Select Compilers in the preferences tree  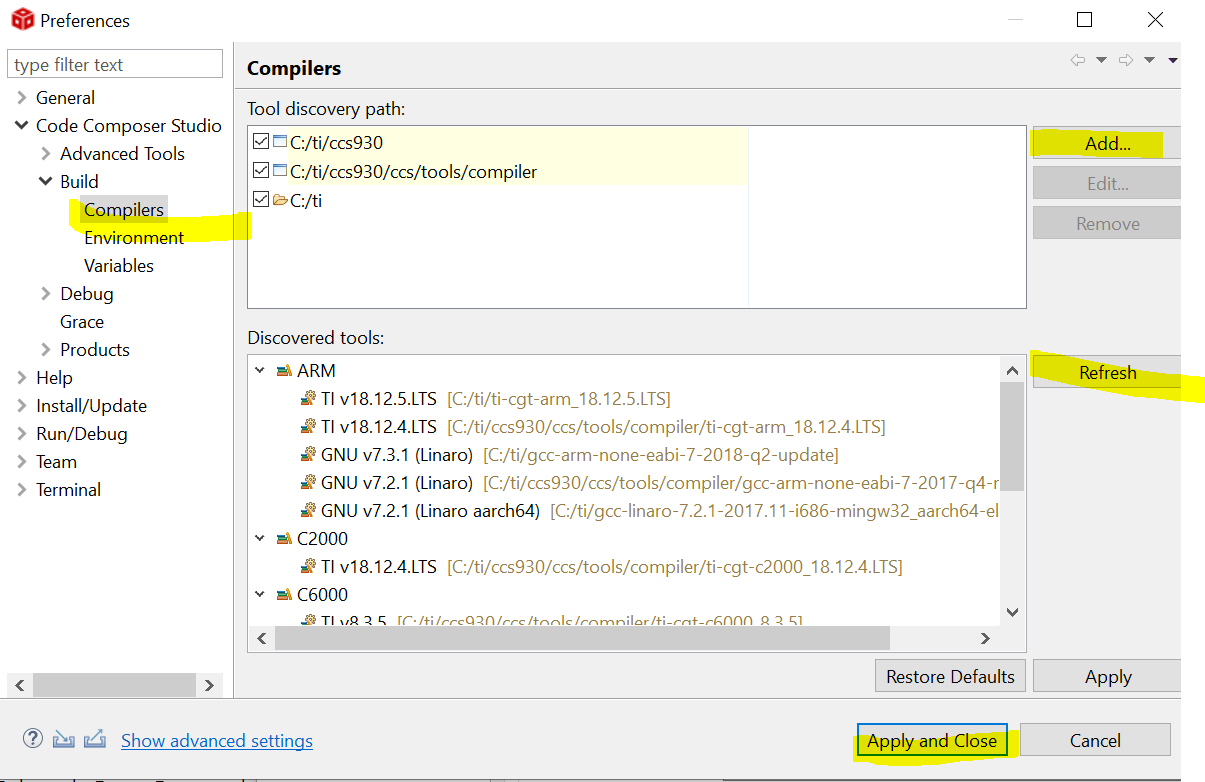point(124,210)
